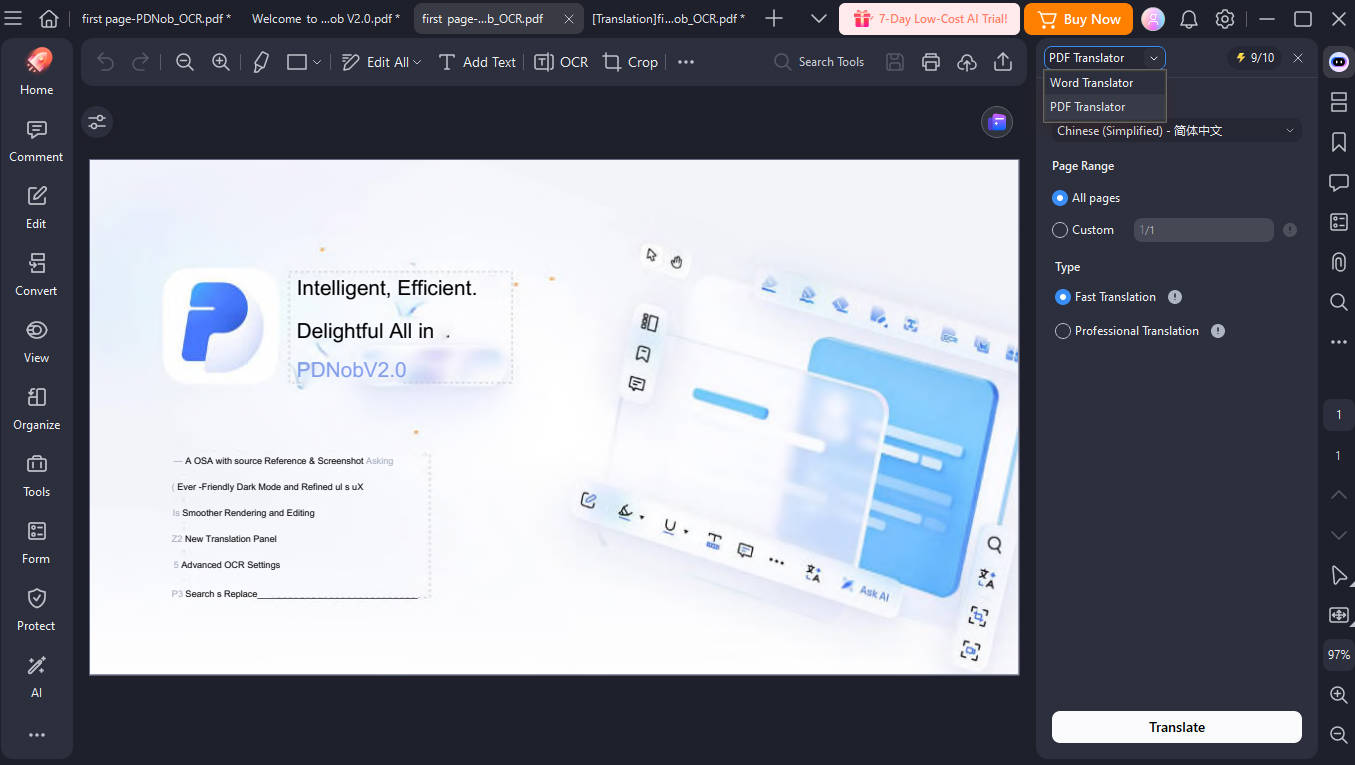
Task: Open the Home panel in left sidebar
Action: tap(36, 72)
